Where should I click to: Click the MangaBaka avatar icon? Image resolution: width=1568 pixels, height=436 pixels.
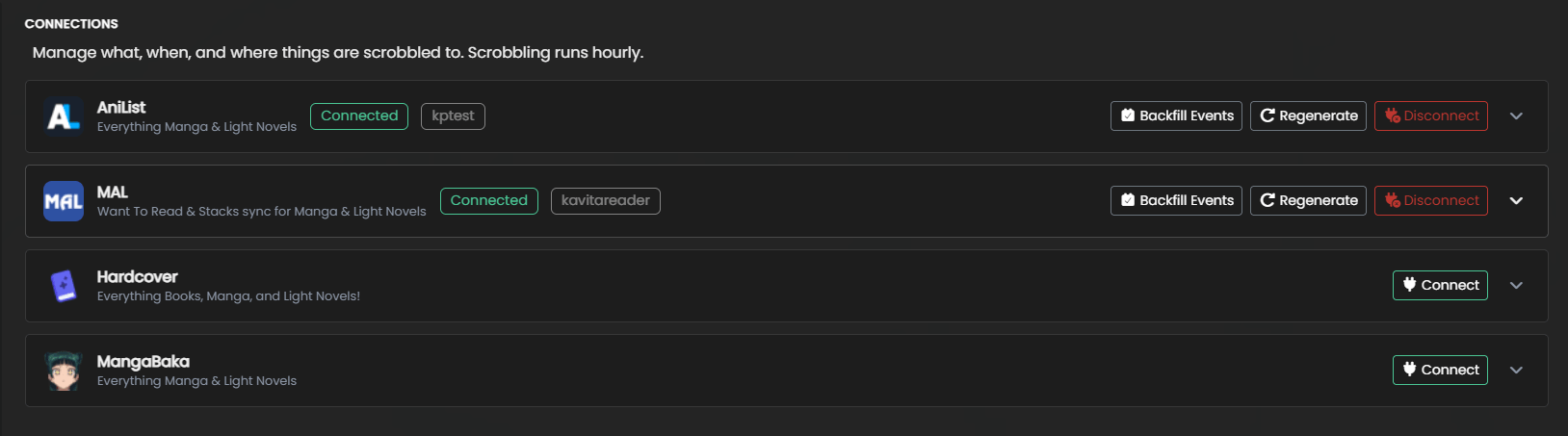64,371
